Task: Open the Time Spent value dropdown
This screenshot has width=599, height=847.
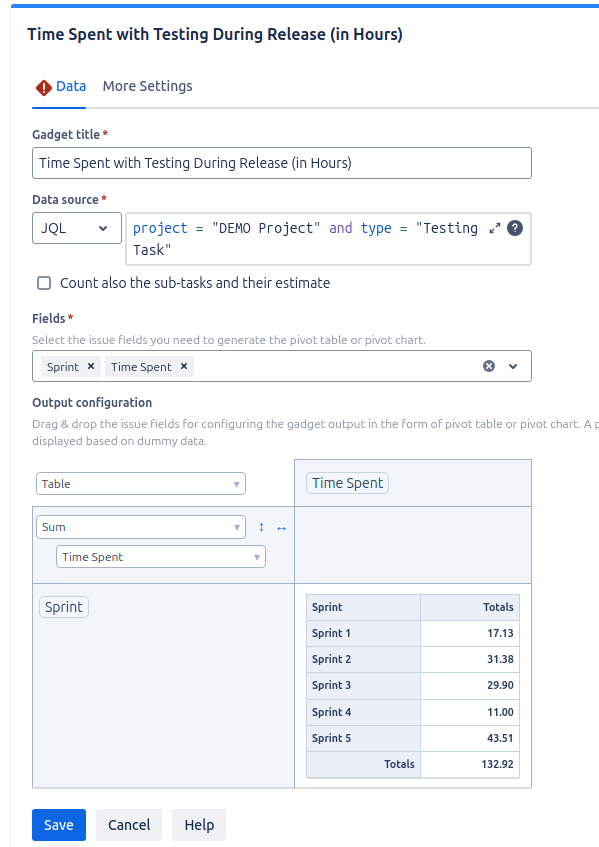Action: 161,557
